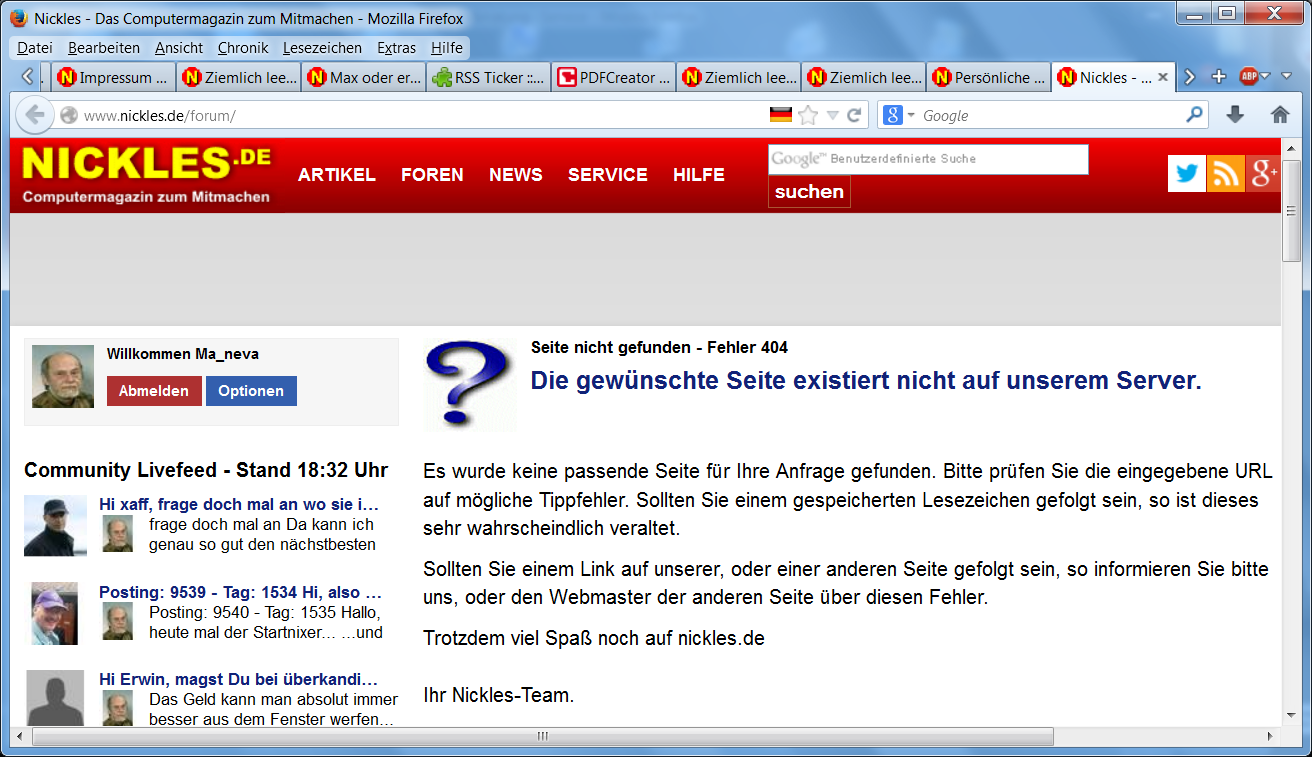Screen dimensions: 1312x757
Task: Close the active Nickles tab
Action: [1163, 77]
